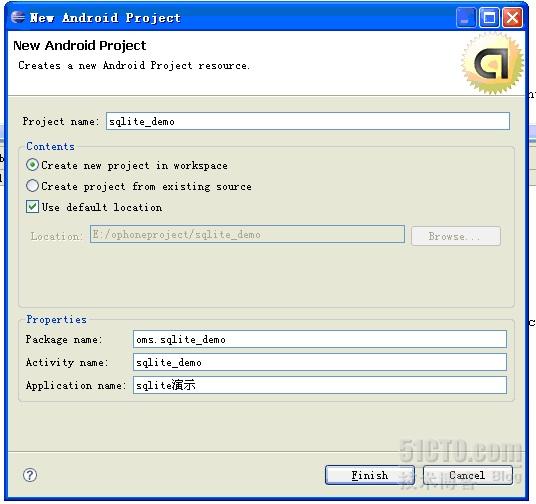This screenshot has width=536, height=504.
Task: Click the 'Activity name:' label
Action: coord(67,362)
